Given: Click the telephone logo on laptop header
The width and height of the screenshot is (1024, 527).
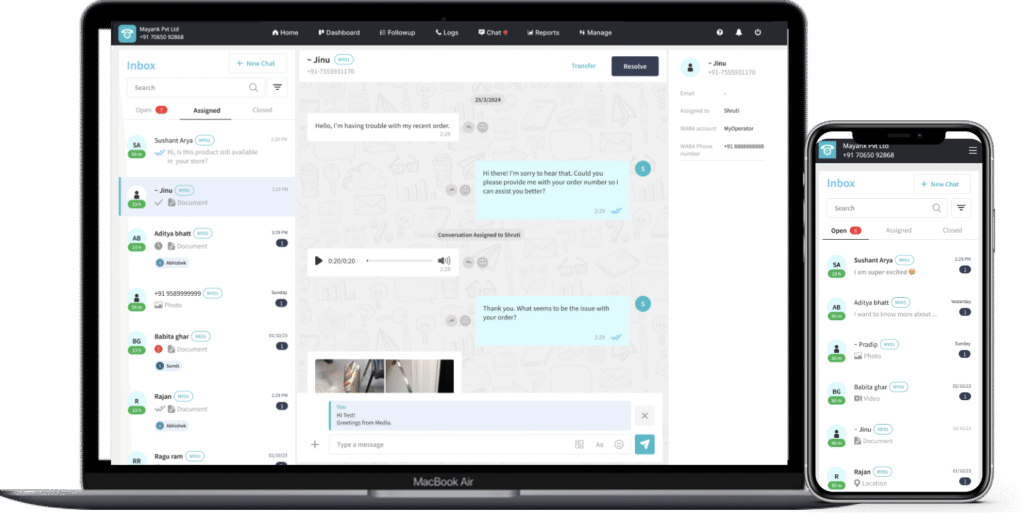Looking at the screenshot, I should [x=127, y=33].
